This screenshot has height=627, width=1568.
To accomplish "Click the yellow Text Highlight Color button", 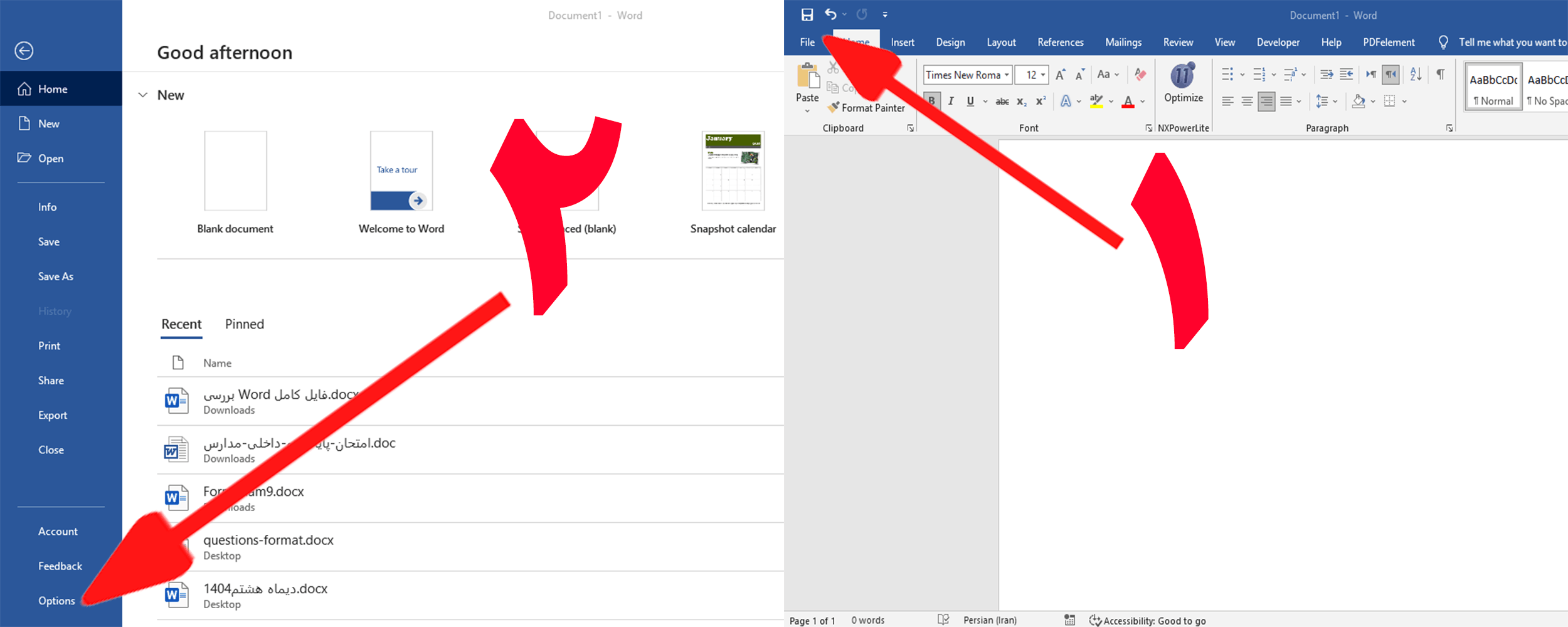I will [x=1096, y=101].
